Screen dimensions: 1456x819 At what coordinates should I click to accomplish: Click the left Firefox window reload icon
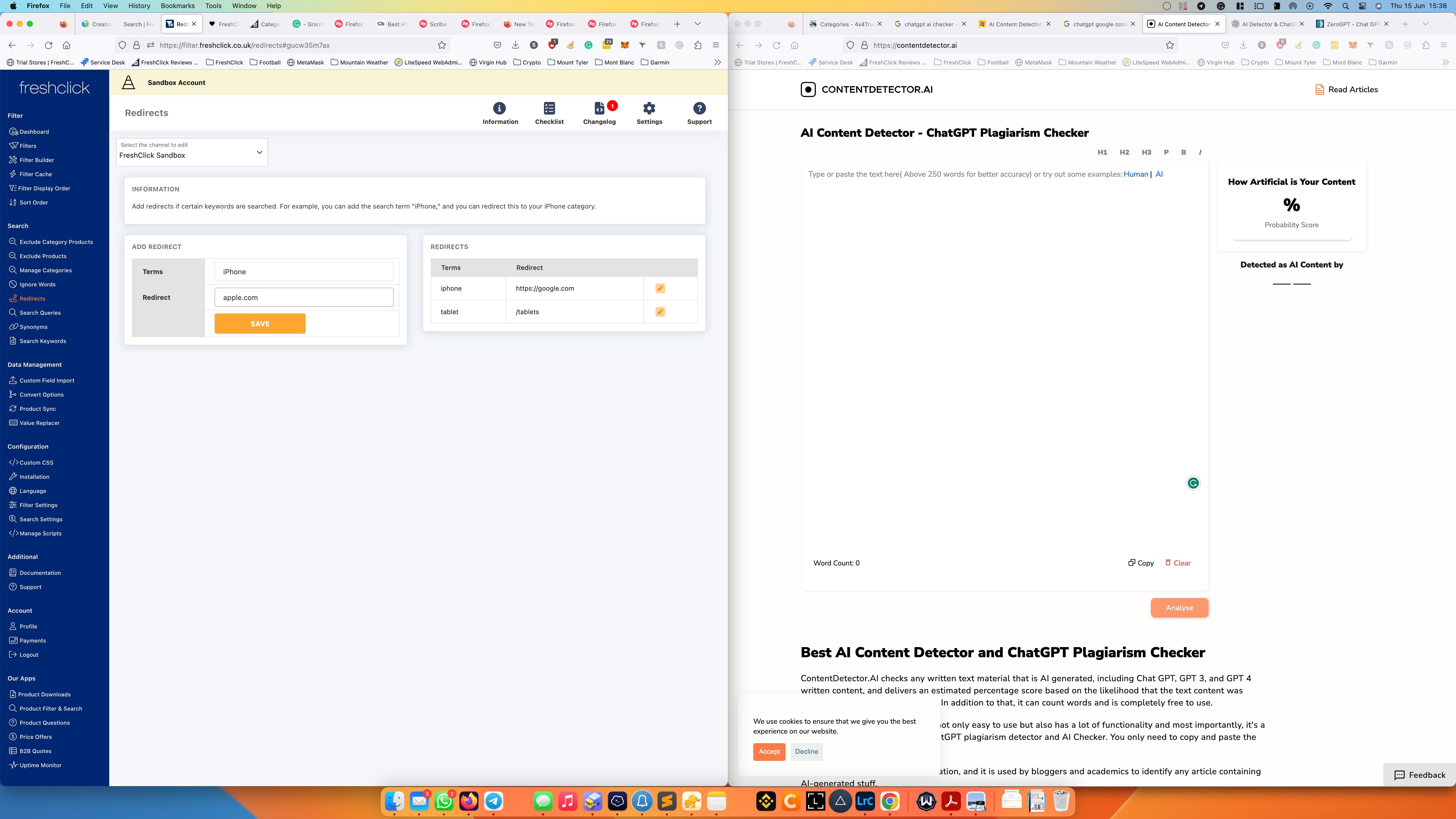point(49,45)
